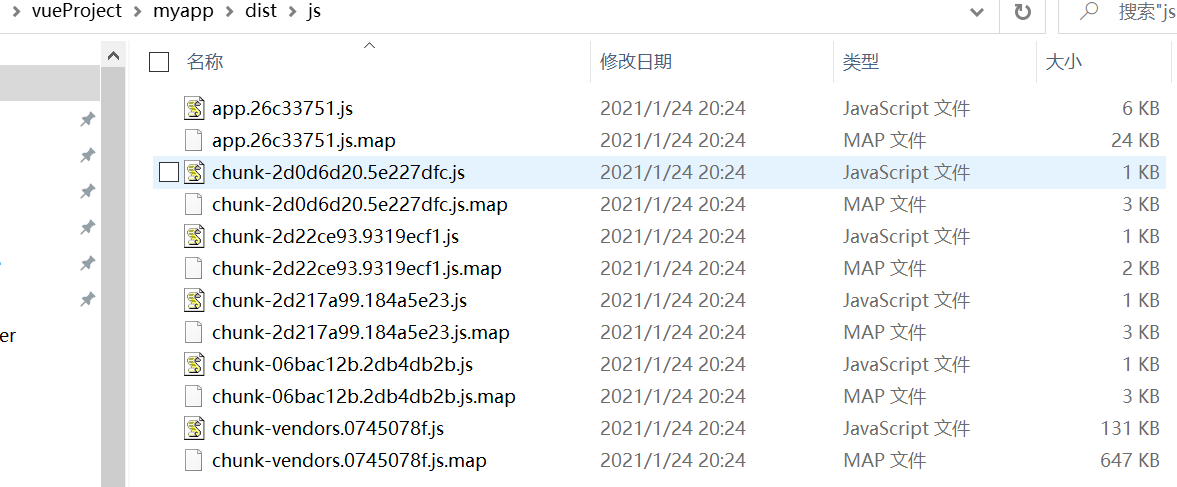
Task: Go to the vueProject folder in the breadcrumb
Action: click(x=77, y=11)
